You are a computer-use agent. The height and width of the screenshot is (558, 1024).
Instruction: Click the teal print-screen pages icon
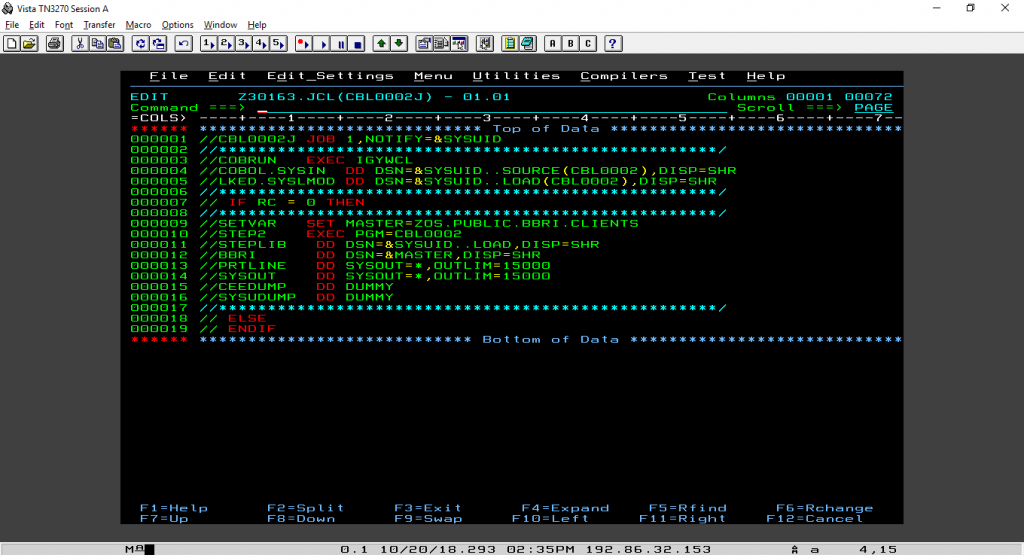coord(527,44)
